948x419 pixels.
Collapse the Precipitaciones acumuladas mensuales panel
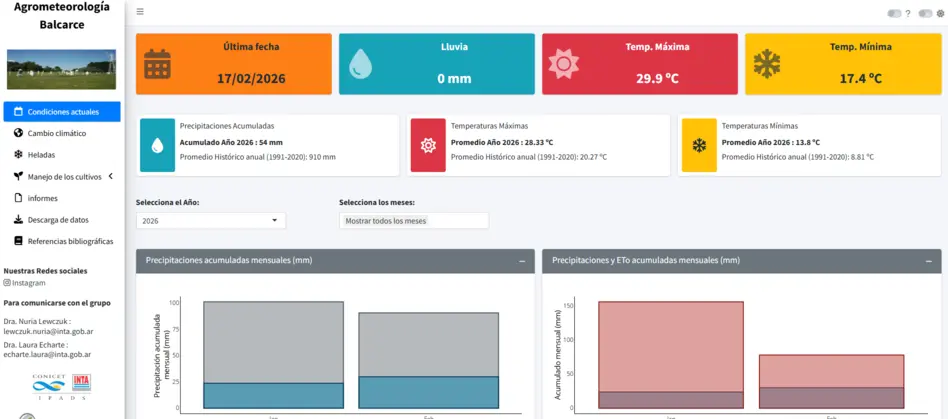tap(522, 261)
